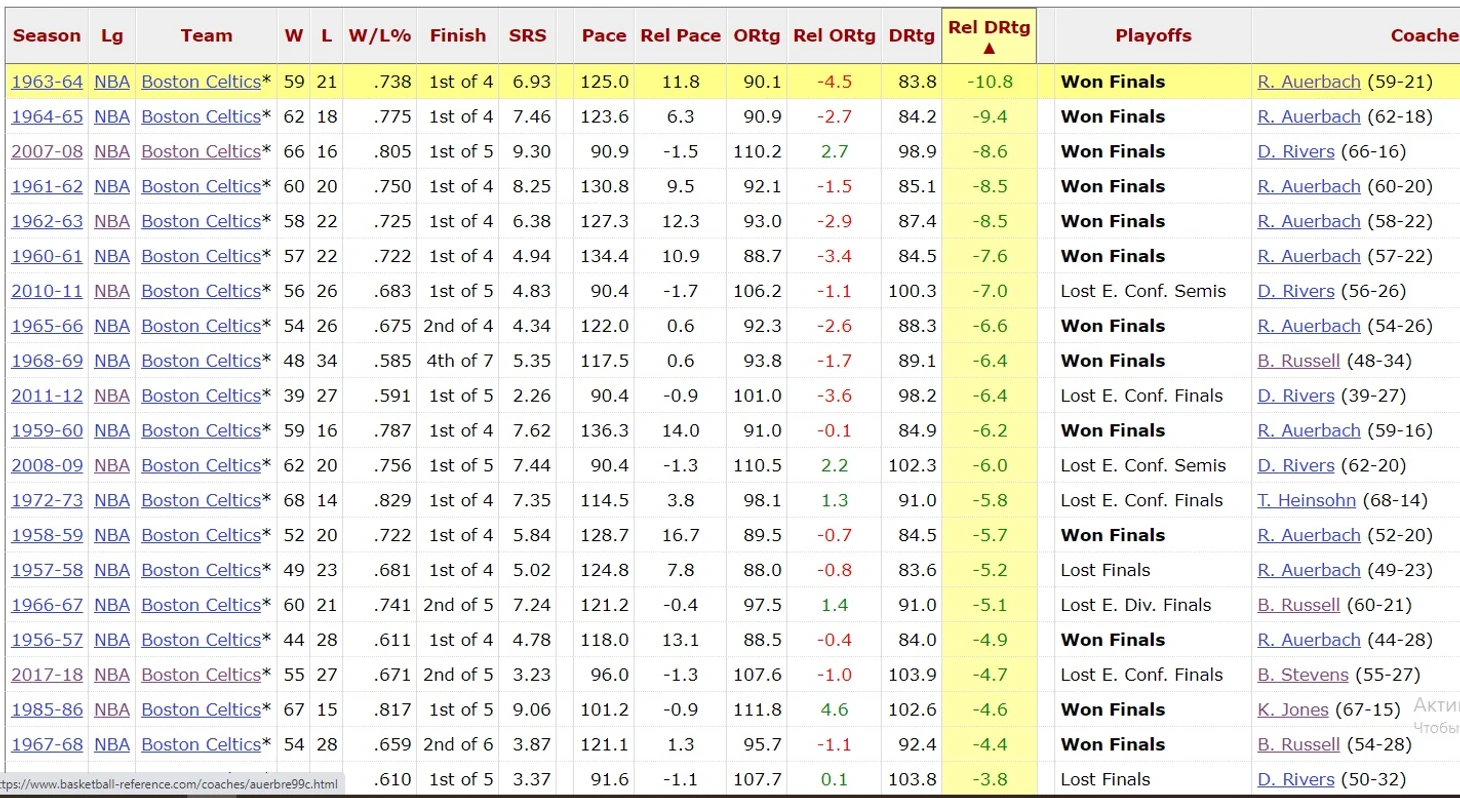Click the .829 win percentage cell
1460x798 pixels.
(390, 500)
